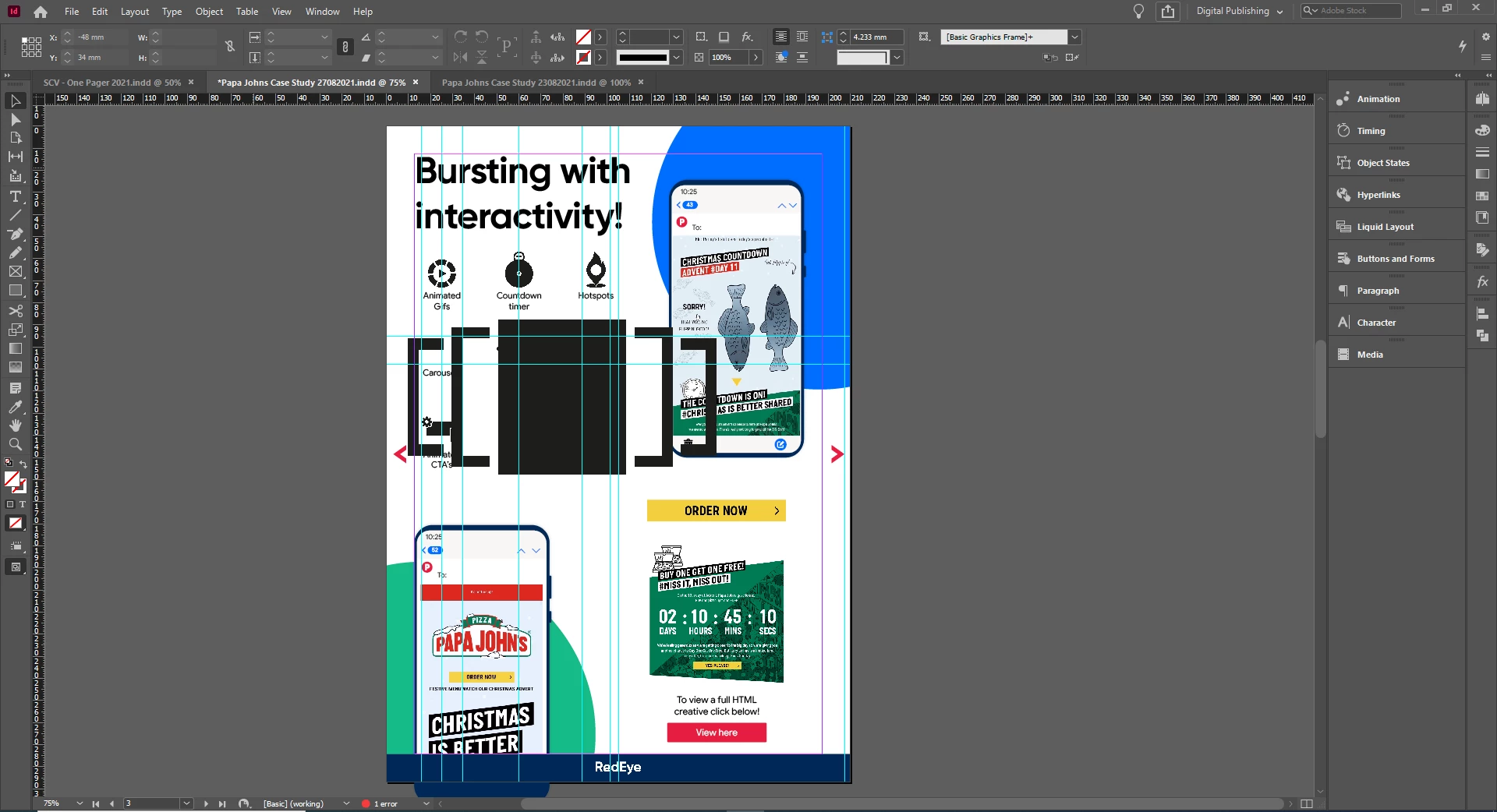The height and width of the screenshot is (812, 1497).
Task: Flip the selection horizontally
Action: point(461,57)
